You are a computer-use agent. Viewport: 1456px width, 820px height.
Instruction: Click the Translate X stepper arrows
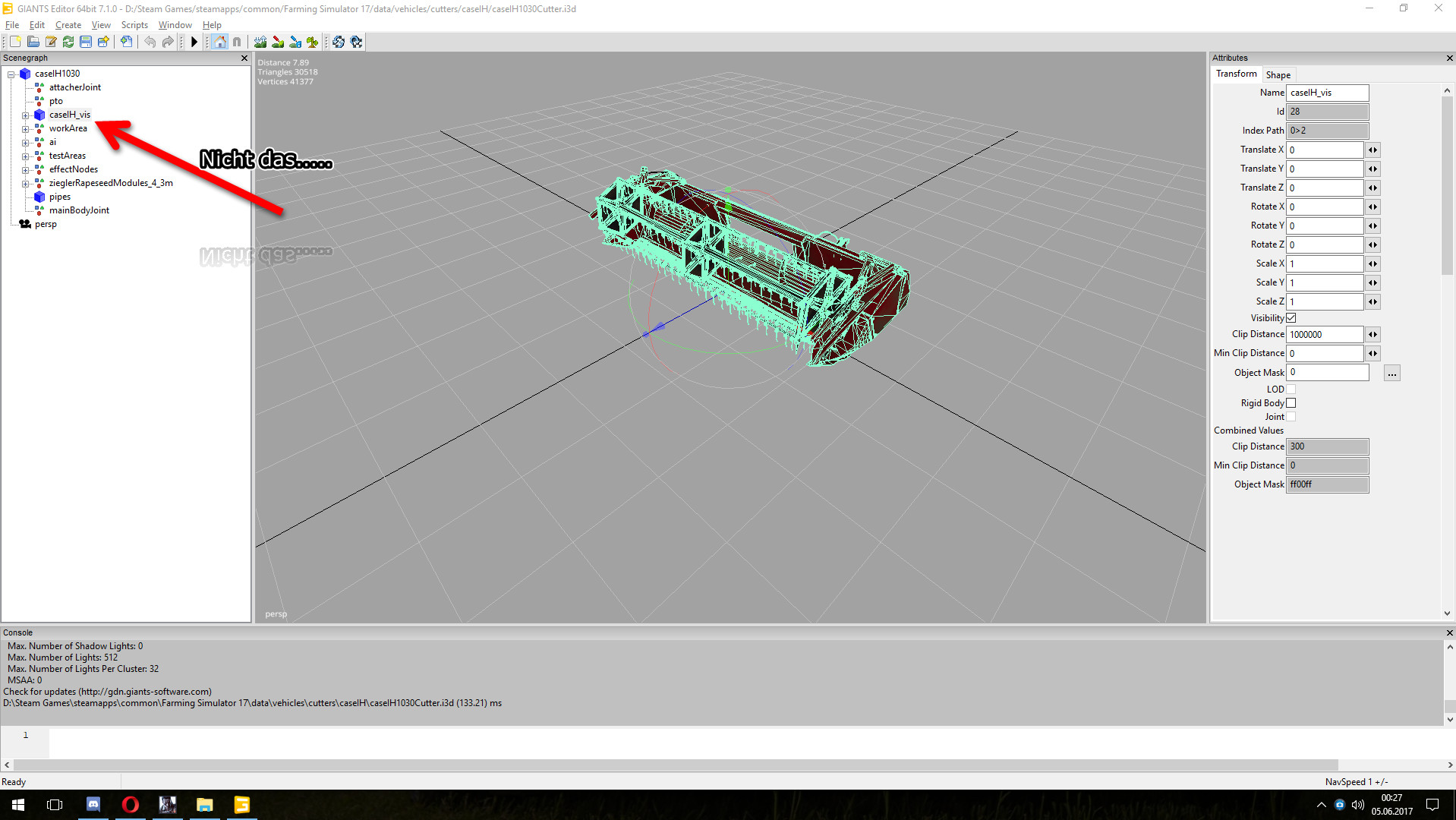1372,150
